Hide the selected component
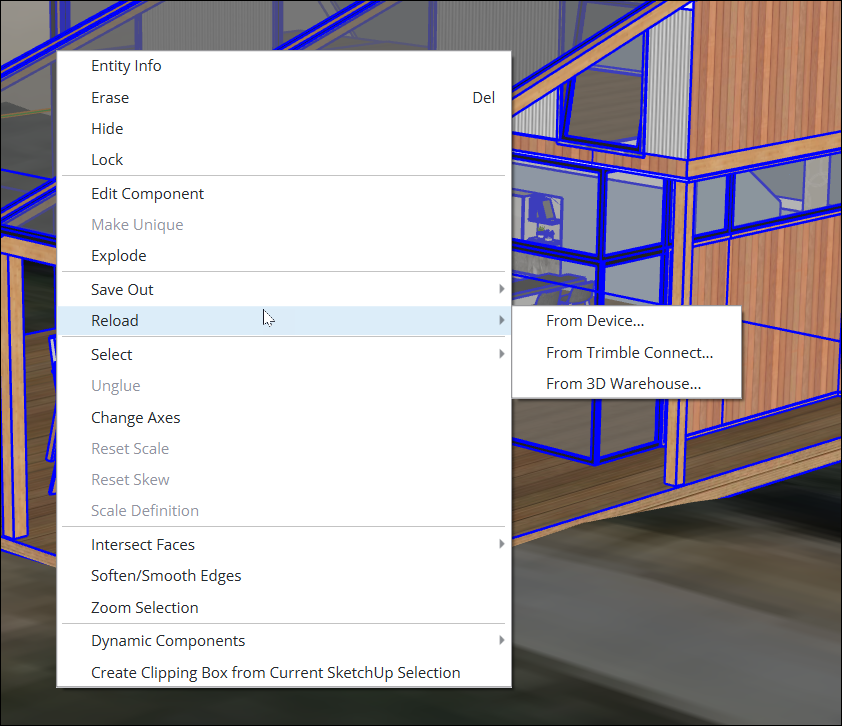Viewport: 842px width, 726px height. [x=107, y=128]
